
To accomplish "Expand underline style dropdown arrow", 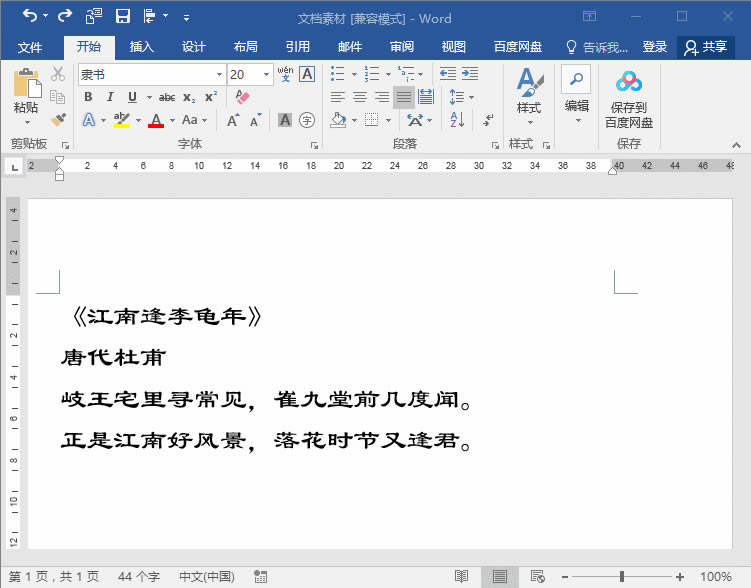I will pyautogui.click(x=149, y=97).
